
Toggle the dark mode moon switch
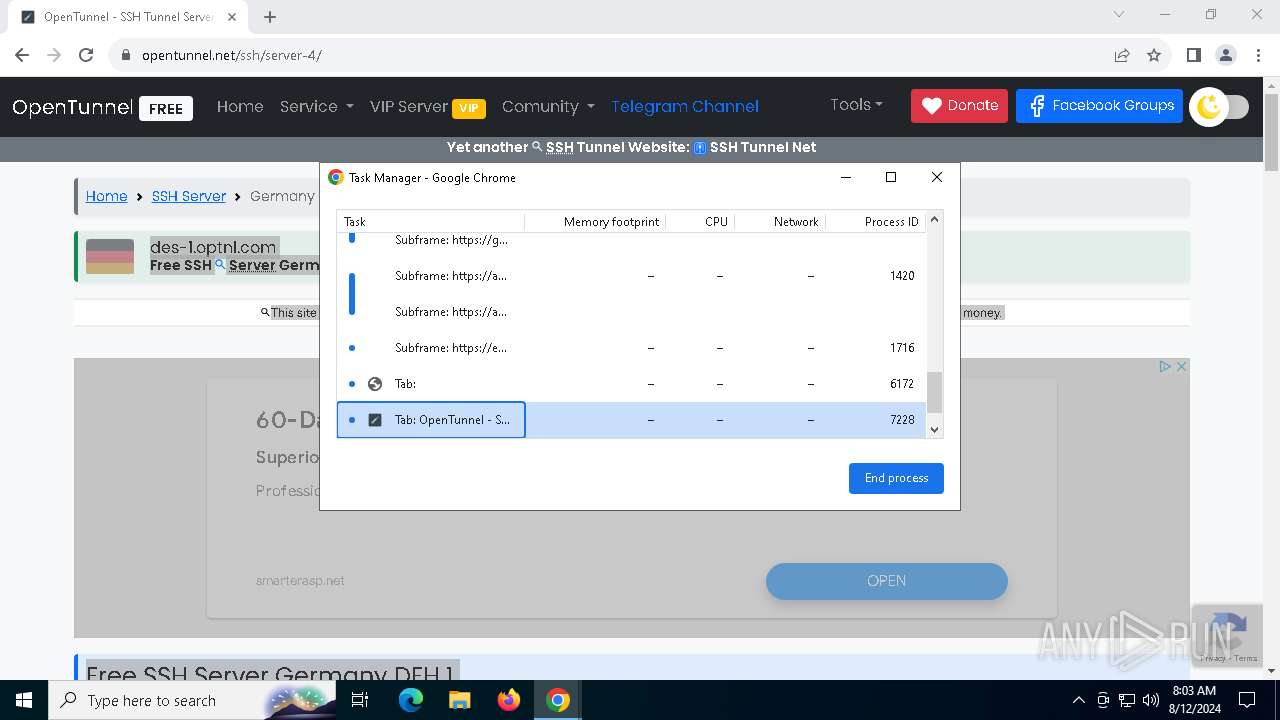[x=1220, y=106]
